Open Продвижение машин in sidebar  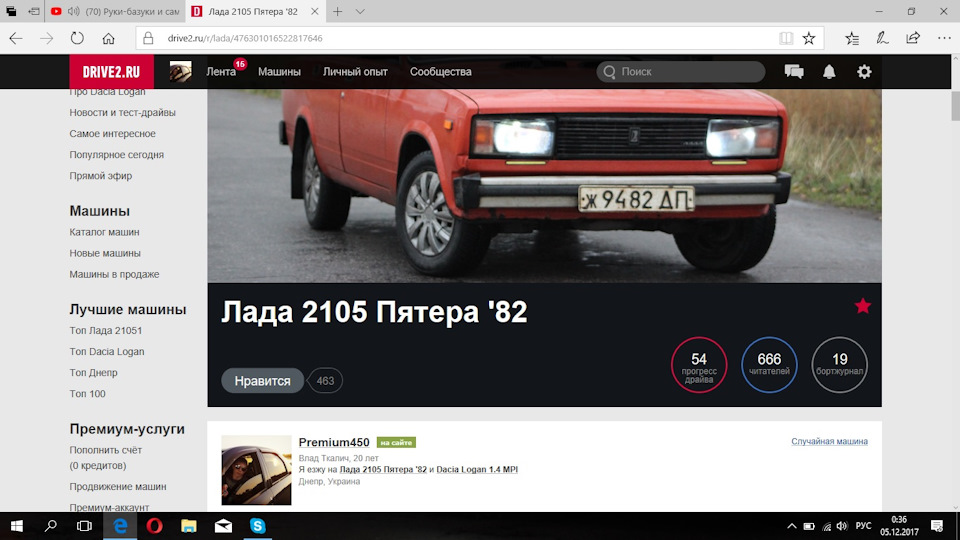118,487
